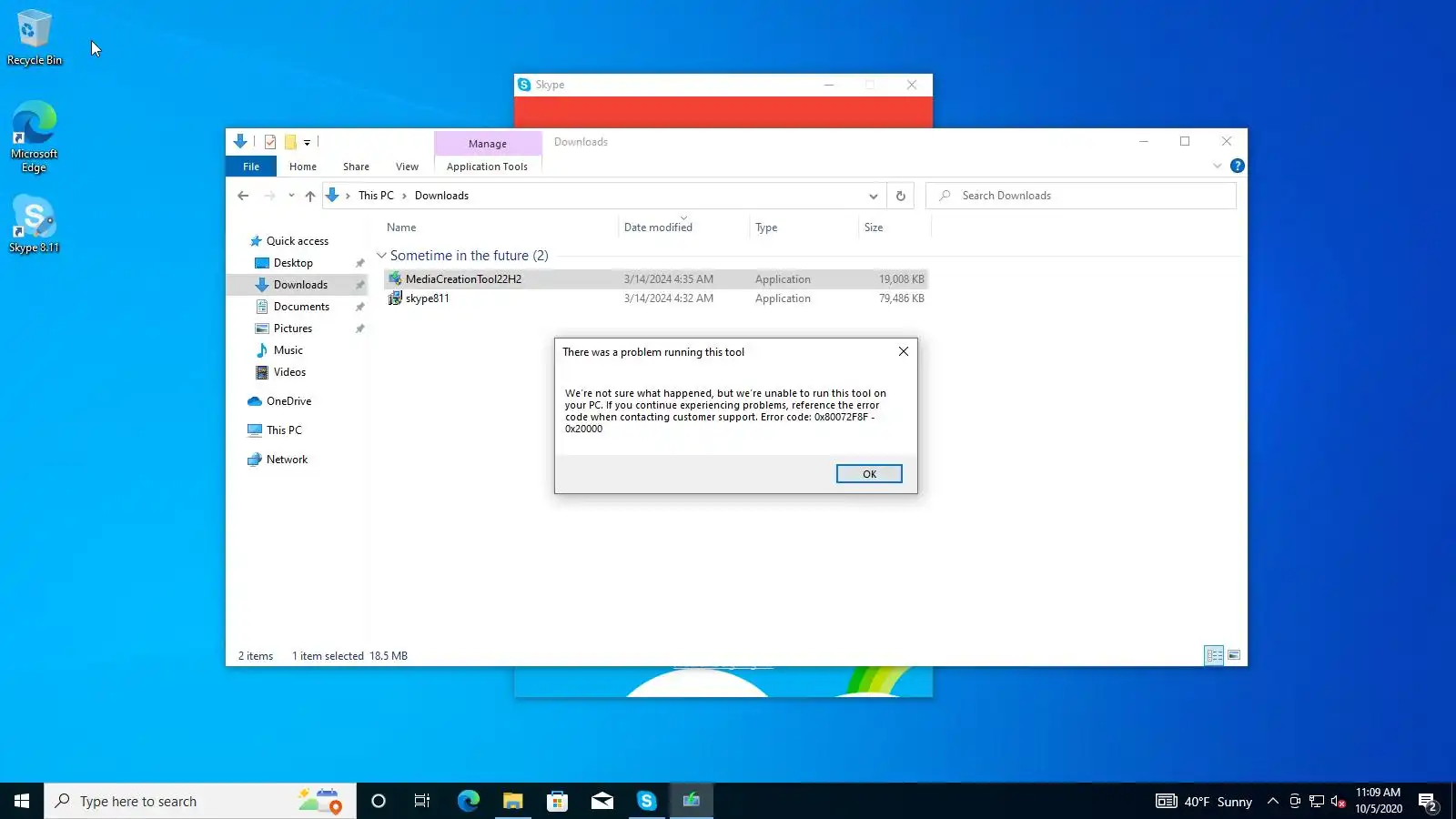Click the Forward navigation arrow
Screen dimensions: 1456x819
(269, 196)
